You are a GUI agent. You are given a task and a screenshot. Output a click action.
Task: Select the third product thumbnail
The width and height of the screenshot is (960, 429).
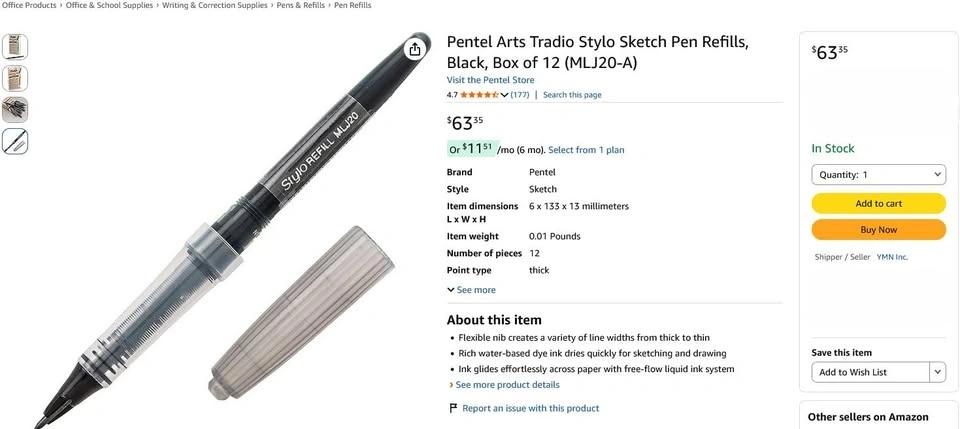click(x=15, y=110)
